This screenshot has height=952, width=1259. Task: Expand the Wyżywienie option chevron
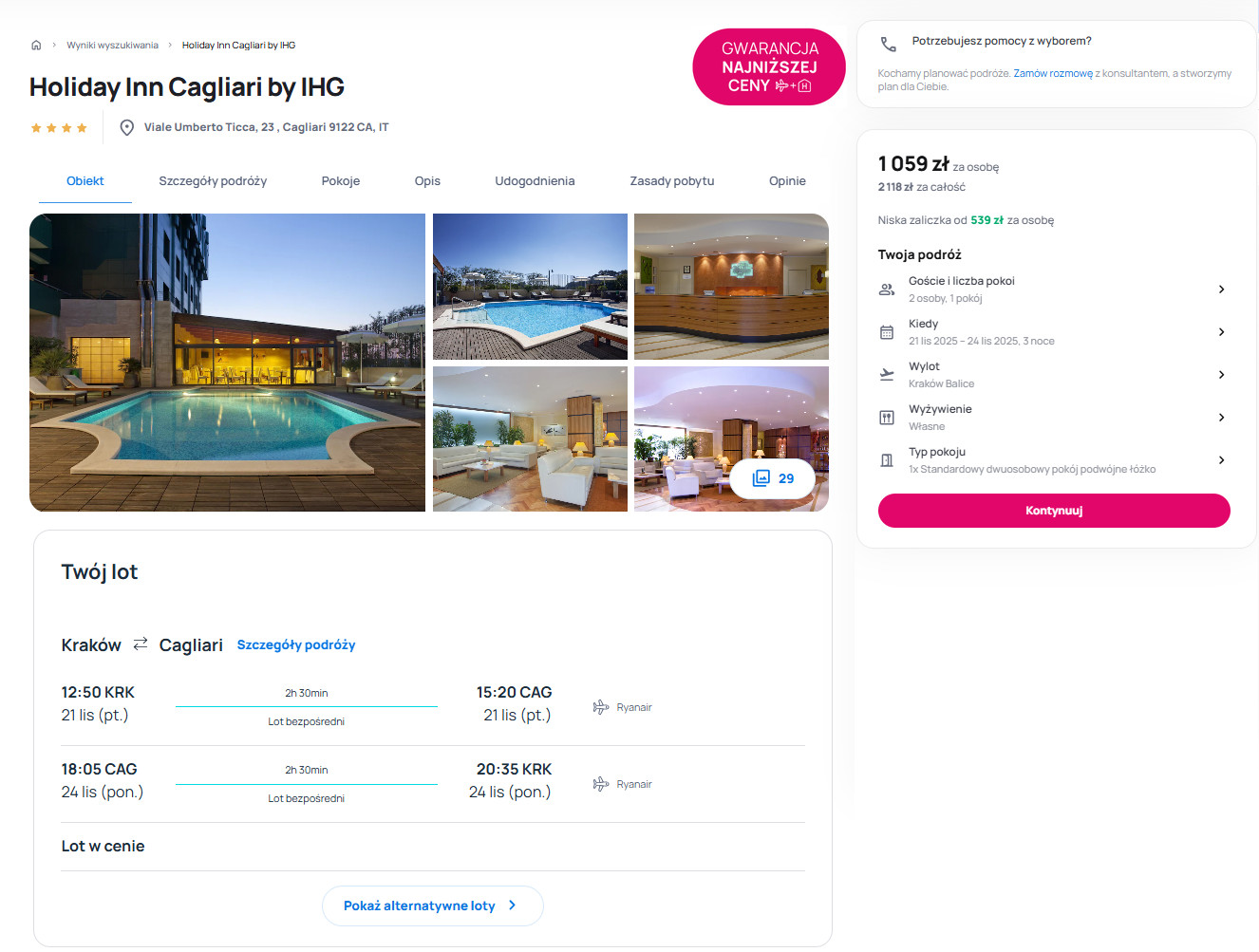pos(1222,418)
